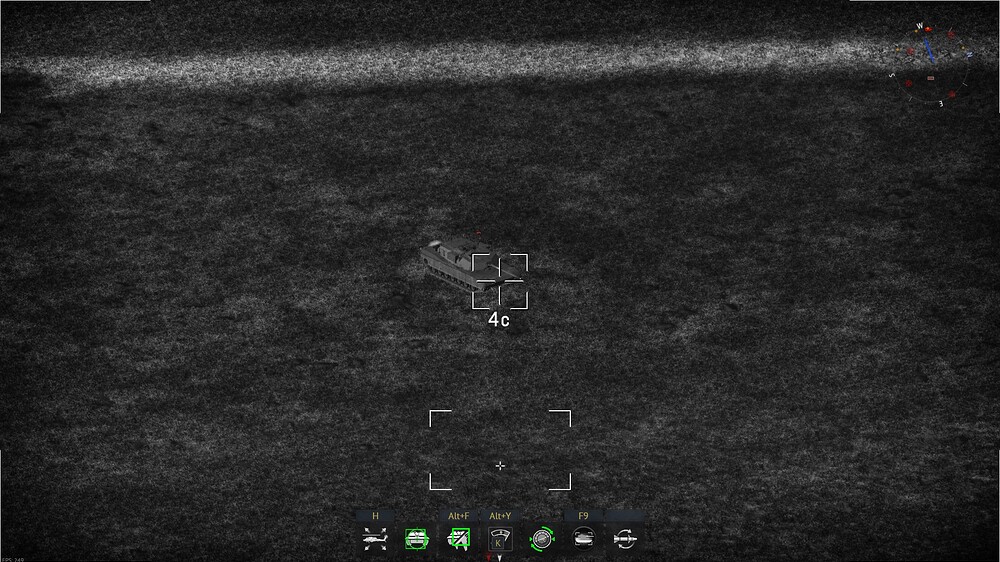Click the Alt+Y hotkey label
The height and width of the screenshot is (562, 1000).
[x=500, y=515]
